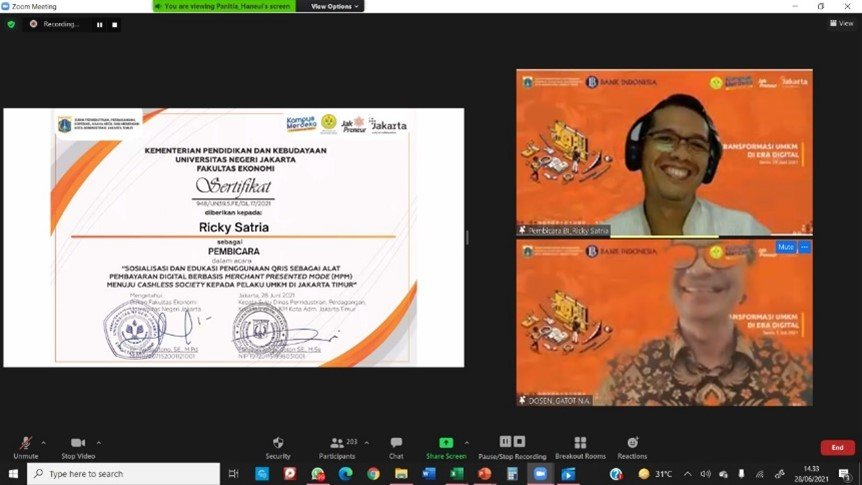Image resolution: width=862 pixels, height=485 pixels.
Task: Click the Zoom icon in the taskbar
Action: point(540,473)
